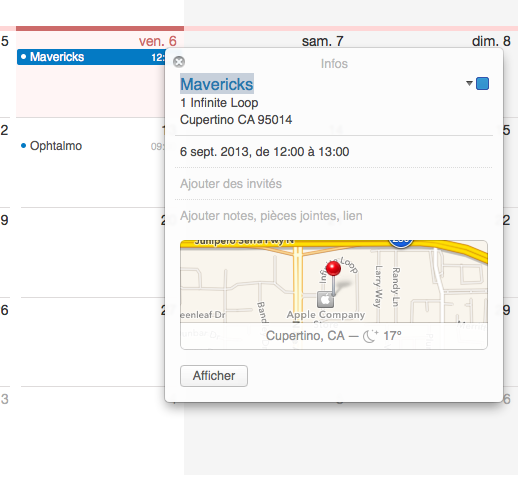Click the 1 Infinite Loop address line
526x477 pixels.
point(219,103)
